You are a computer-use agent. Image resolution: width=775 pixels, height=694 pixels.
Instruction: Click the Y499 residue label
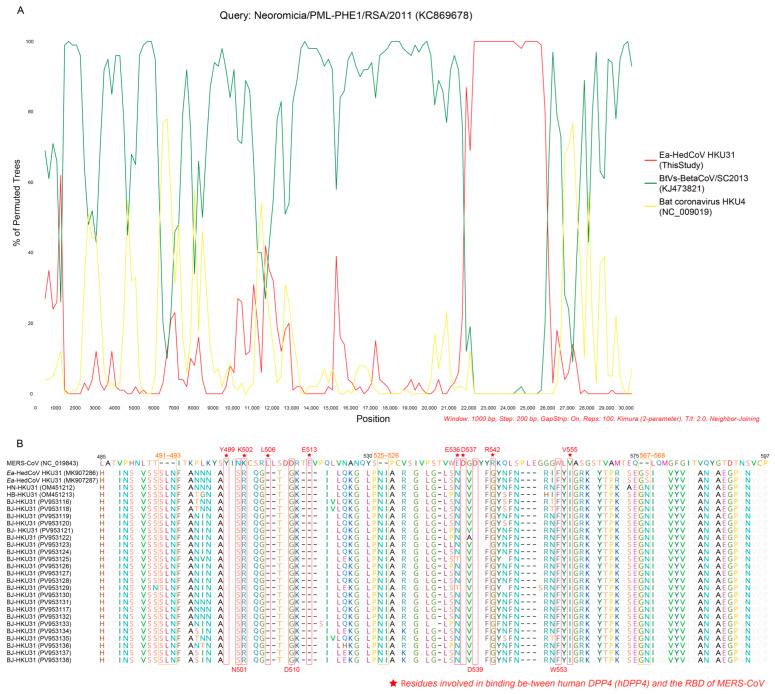click(x=227, y=449)
